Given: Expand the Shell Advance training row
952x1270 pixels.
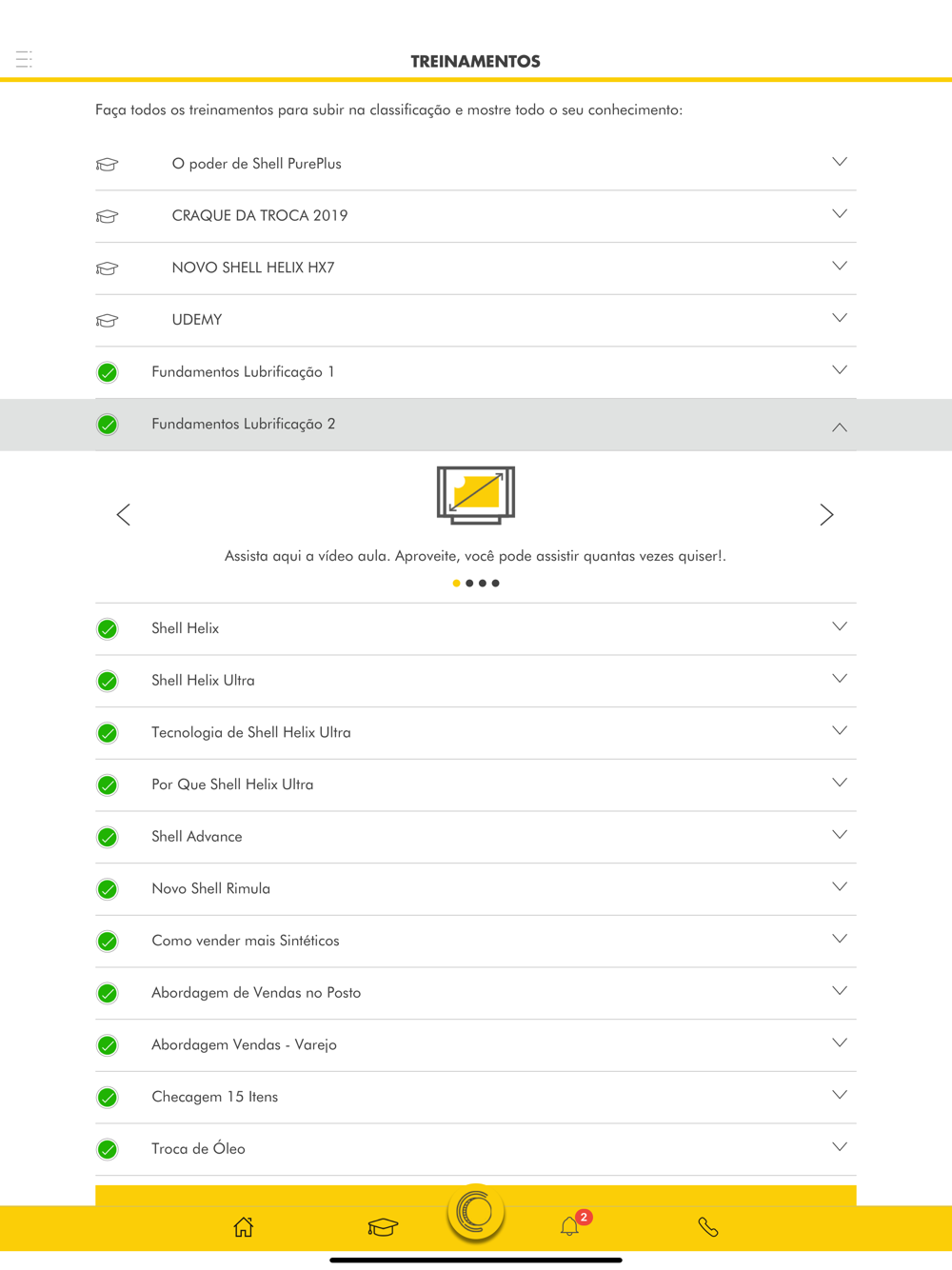Looking at the screenshot, I should (x=476, y=837).
